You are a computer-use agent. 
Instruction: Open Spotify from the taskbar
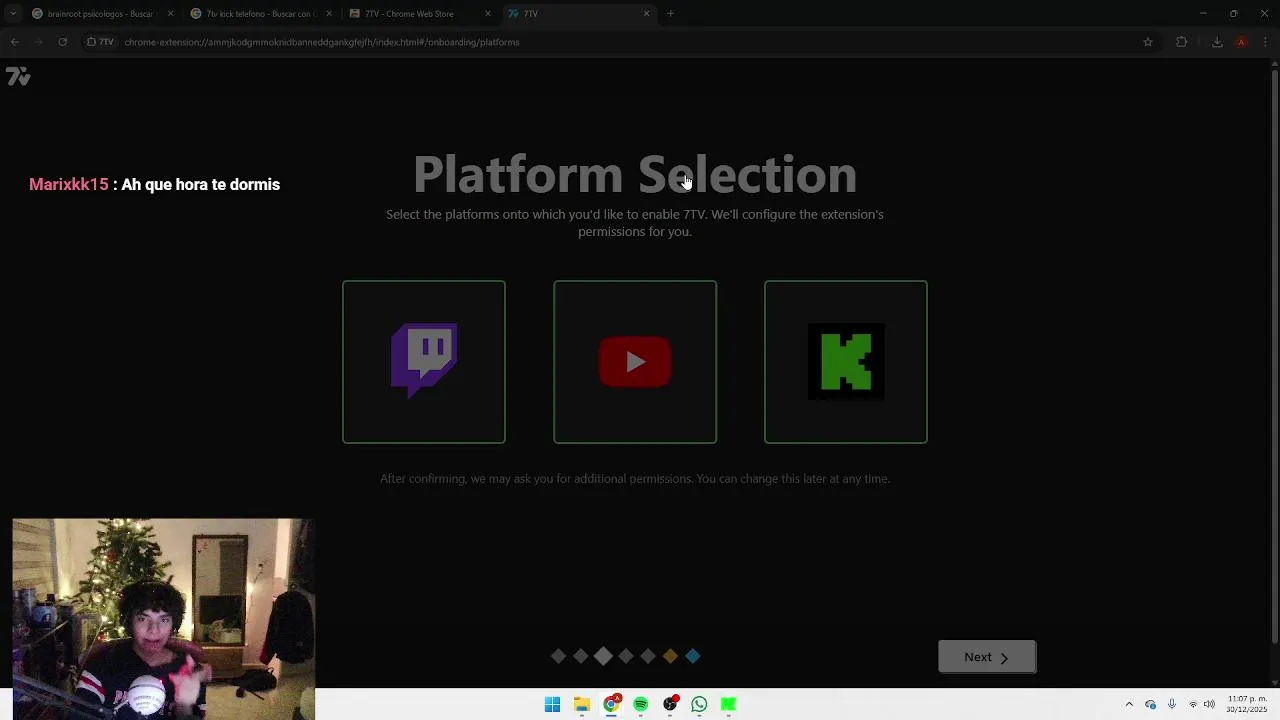[641, 705]
